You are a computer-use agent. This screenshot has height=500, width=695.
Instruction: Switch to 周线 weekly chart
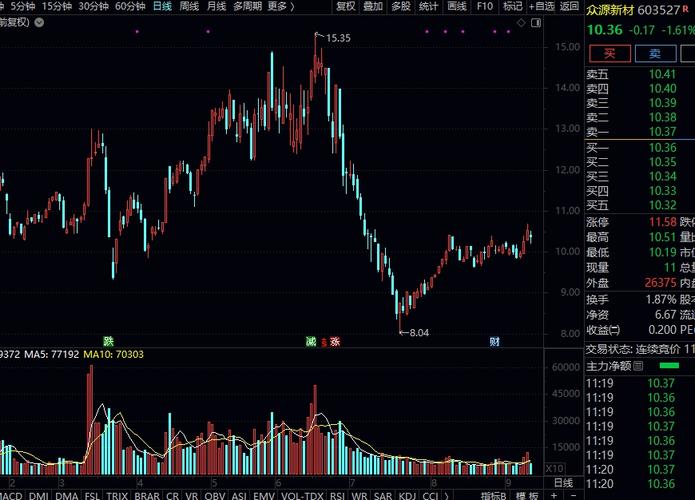pos(189,6)
